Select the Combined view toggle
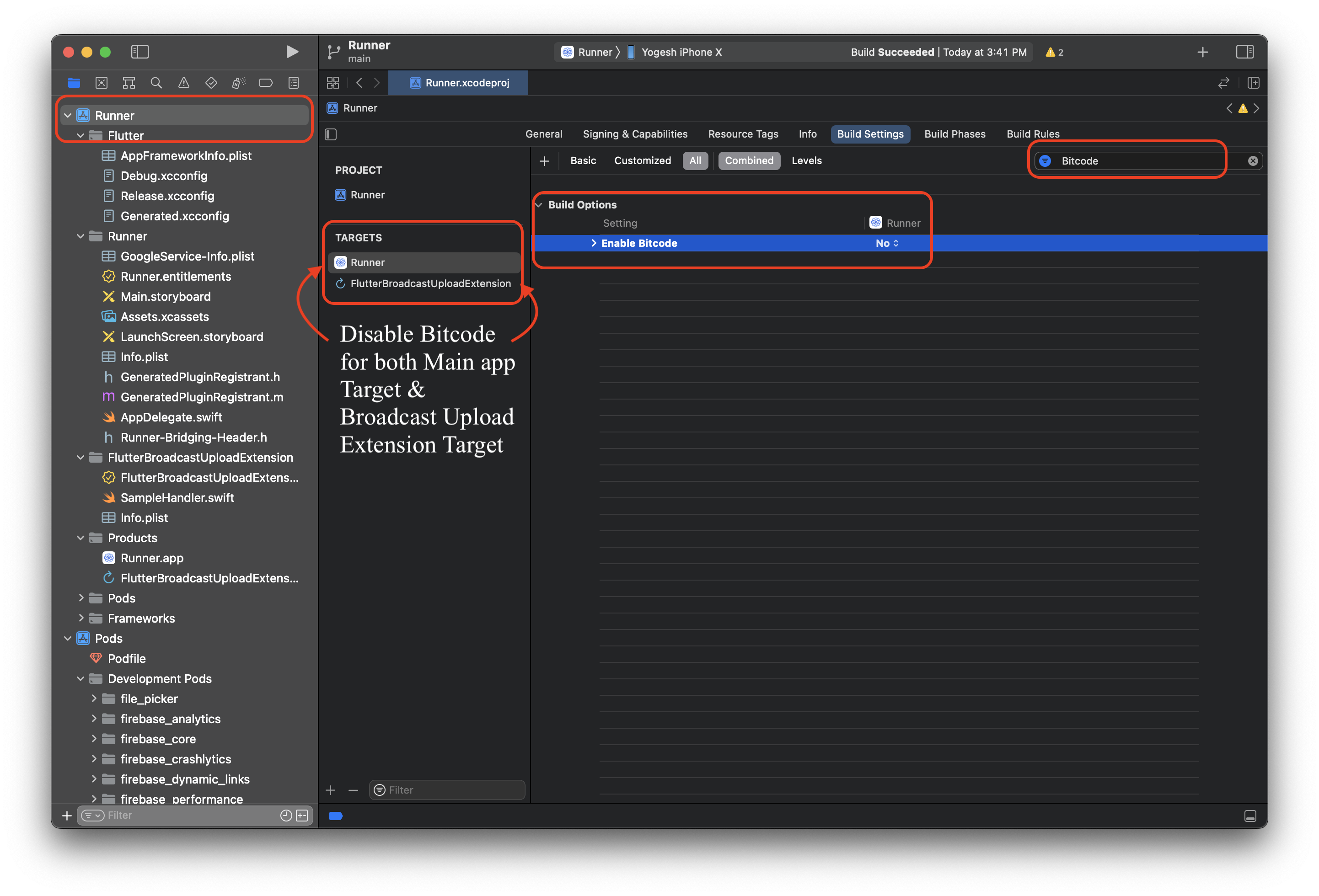Image resolution: width=1319 pixels, height=896 pixels. (749, 160)
